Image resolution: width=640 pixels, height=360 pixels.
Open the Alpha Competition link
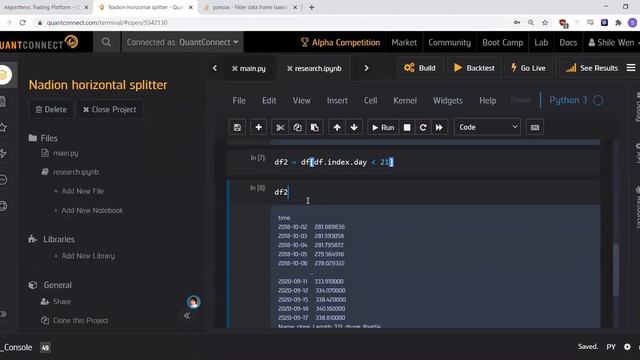tap(340, 42)
